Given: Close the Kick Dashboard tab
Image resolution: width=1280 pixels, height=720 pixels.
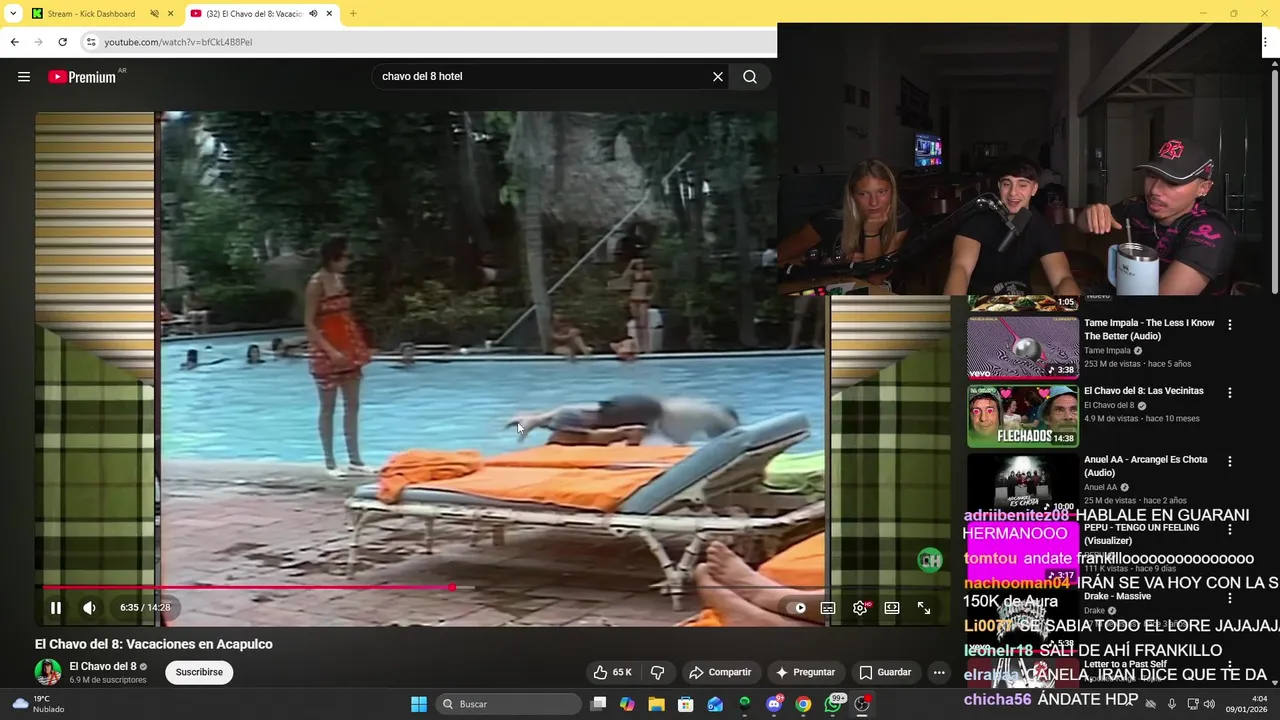Looking at the screenshot, I should (x=170, y=14).
